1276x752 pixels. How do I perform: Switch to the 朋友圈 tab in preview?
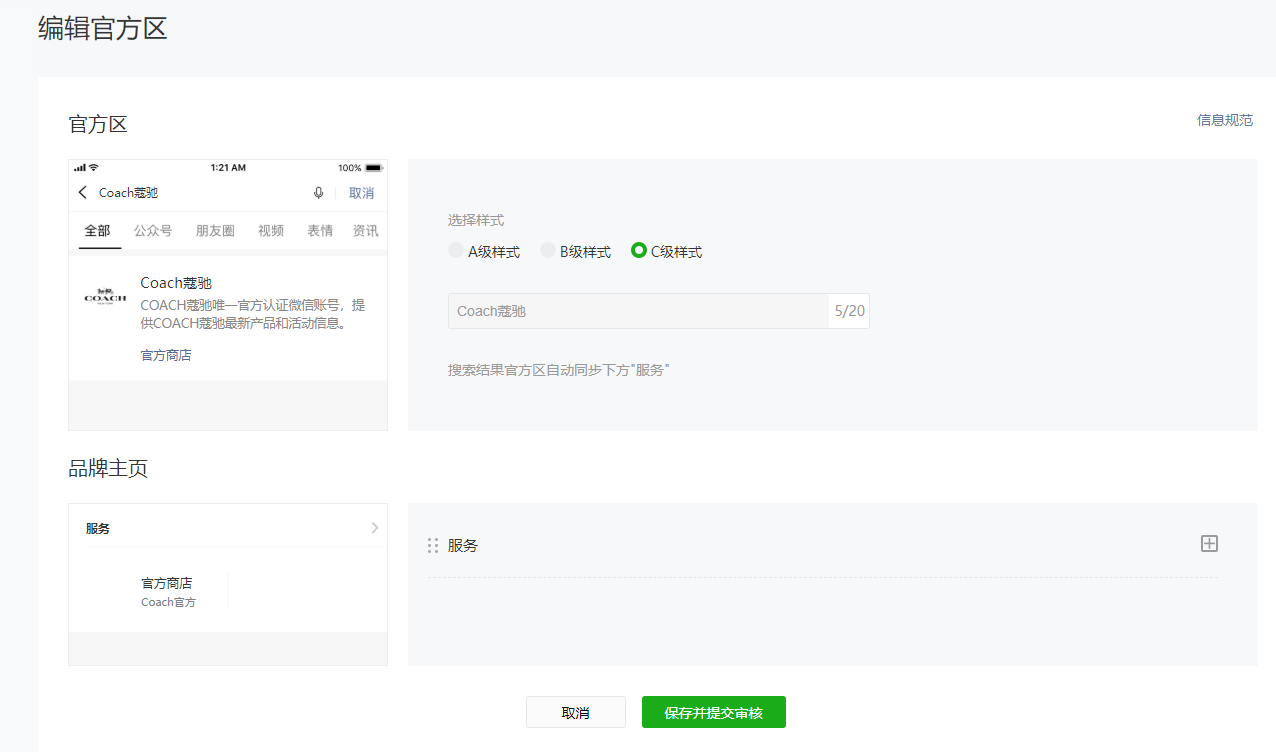pyautogui.click(x=215, y=230)
